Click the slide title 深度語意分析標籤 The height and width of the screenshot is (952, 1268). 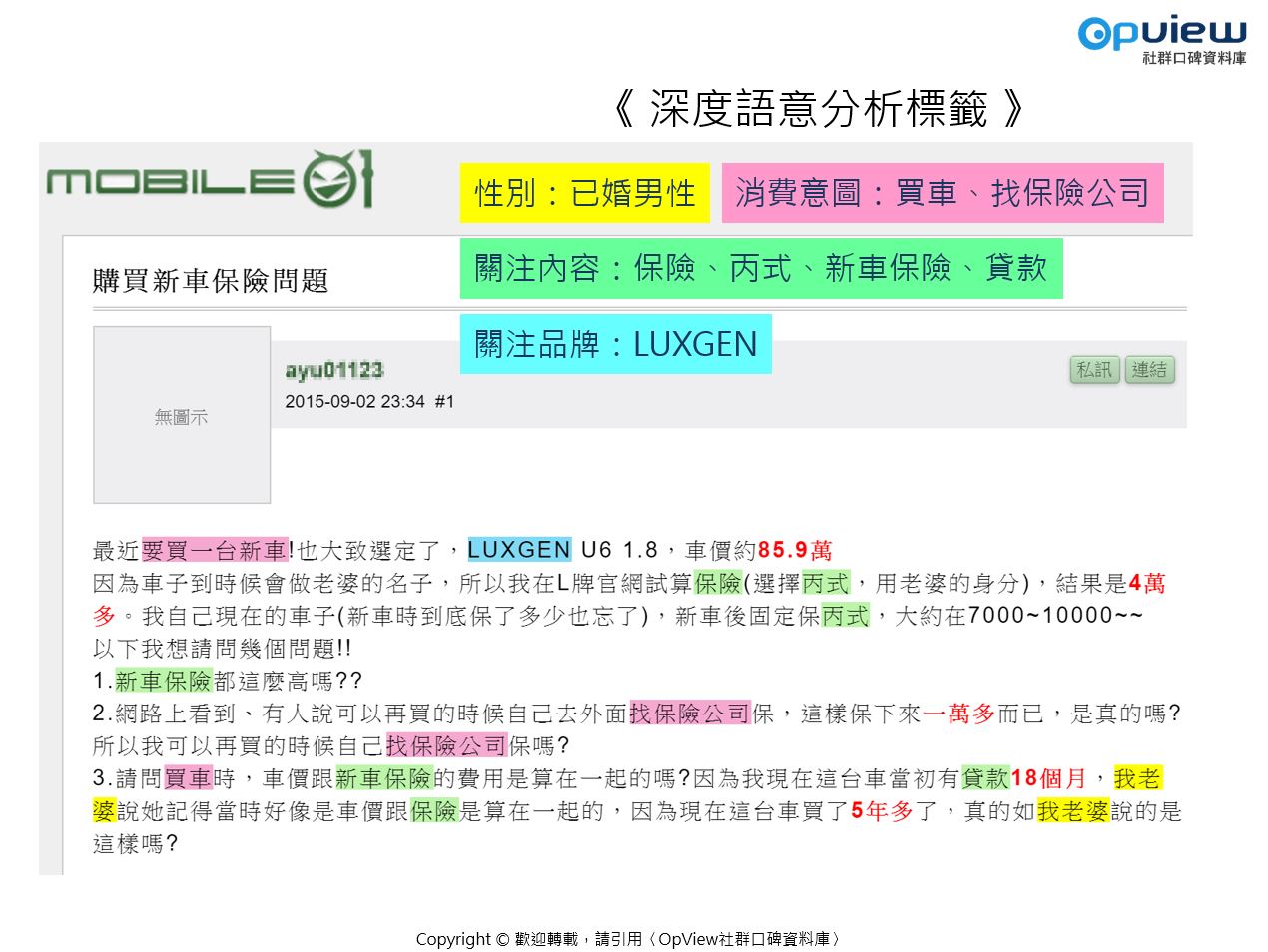818,109
